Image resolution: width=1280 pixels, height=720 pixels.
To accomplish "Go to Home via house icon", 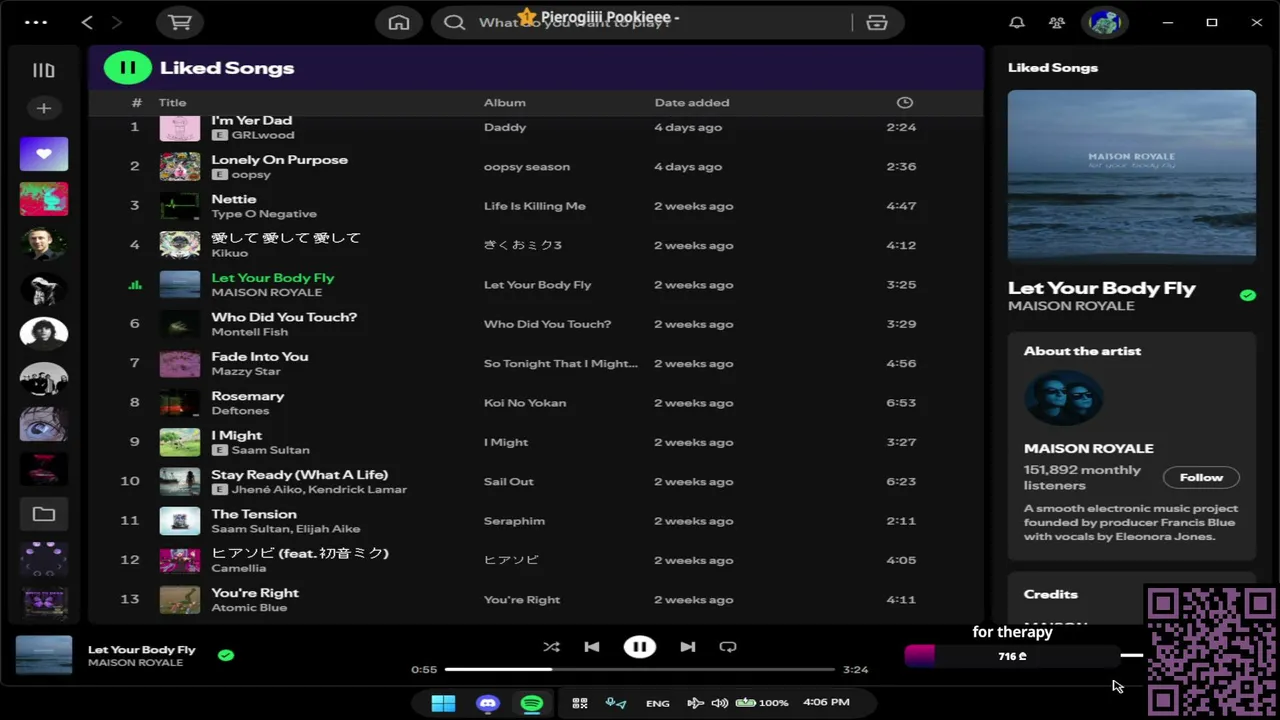I will tap(399, 22).
